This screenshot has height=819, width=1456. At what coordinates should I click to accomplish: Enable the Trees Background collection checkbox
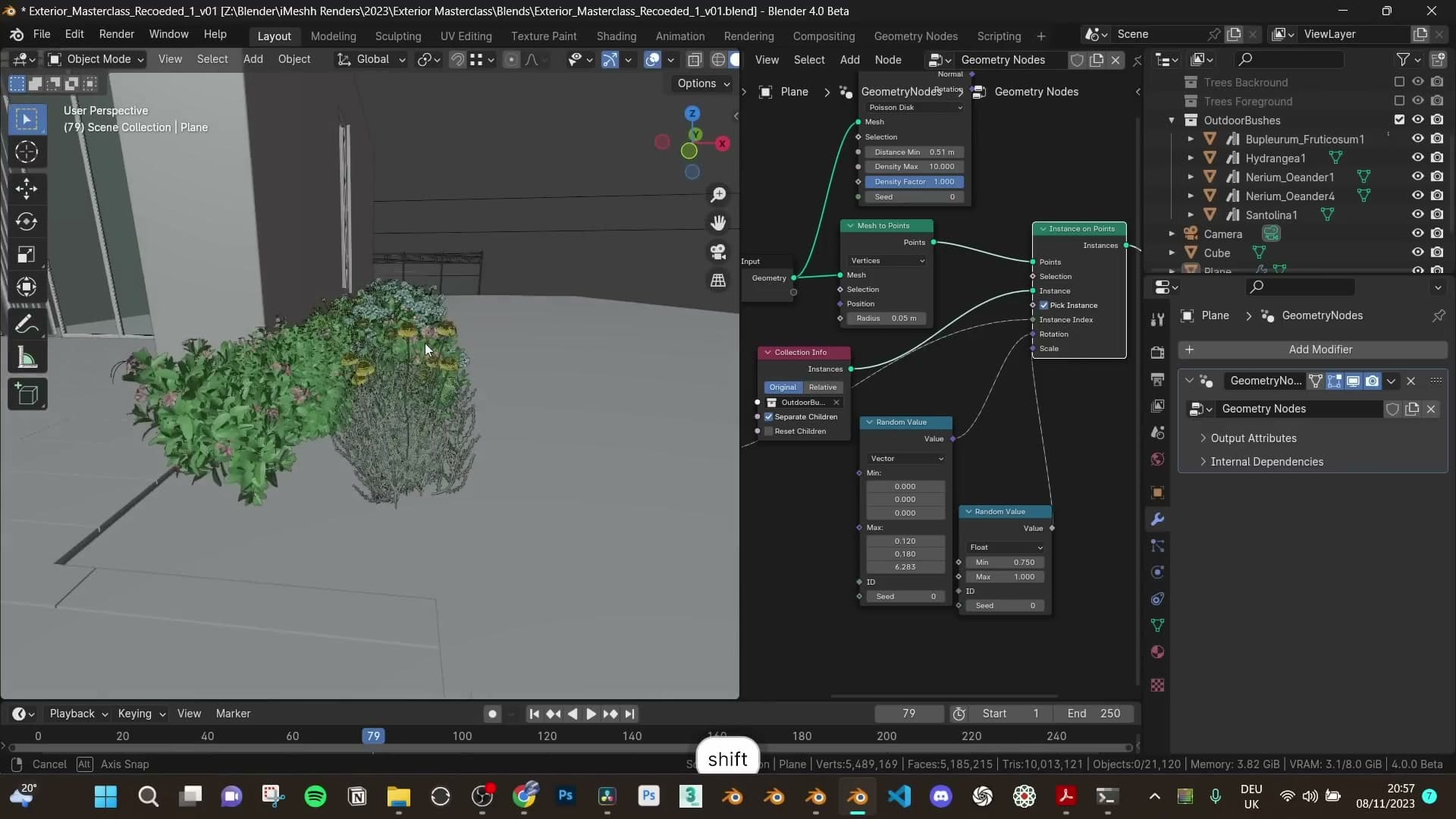[1399, 82]
